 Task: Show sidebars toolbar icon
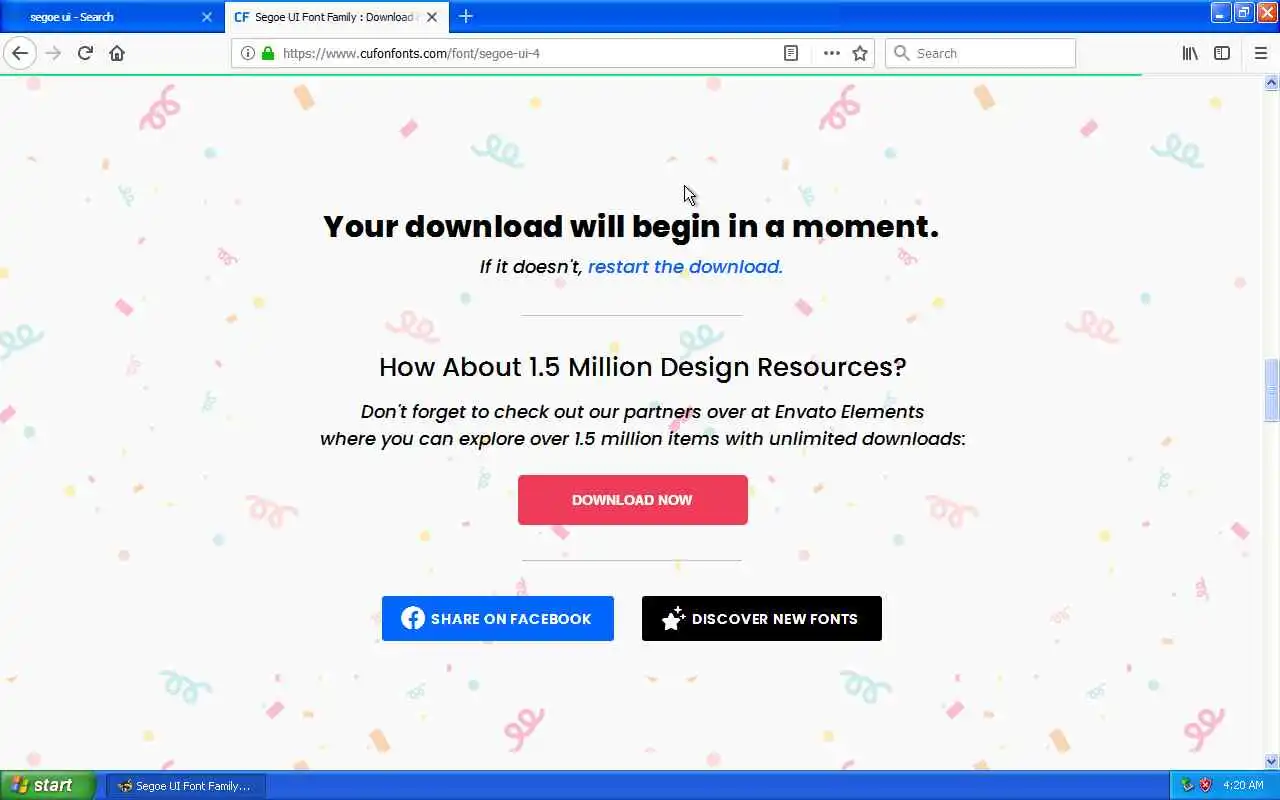click(x=1222, y=53)
